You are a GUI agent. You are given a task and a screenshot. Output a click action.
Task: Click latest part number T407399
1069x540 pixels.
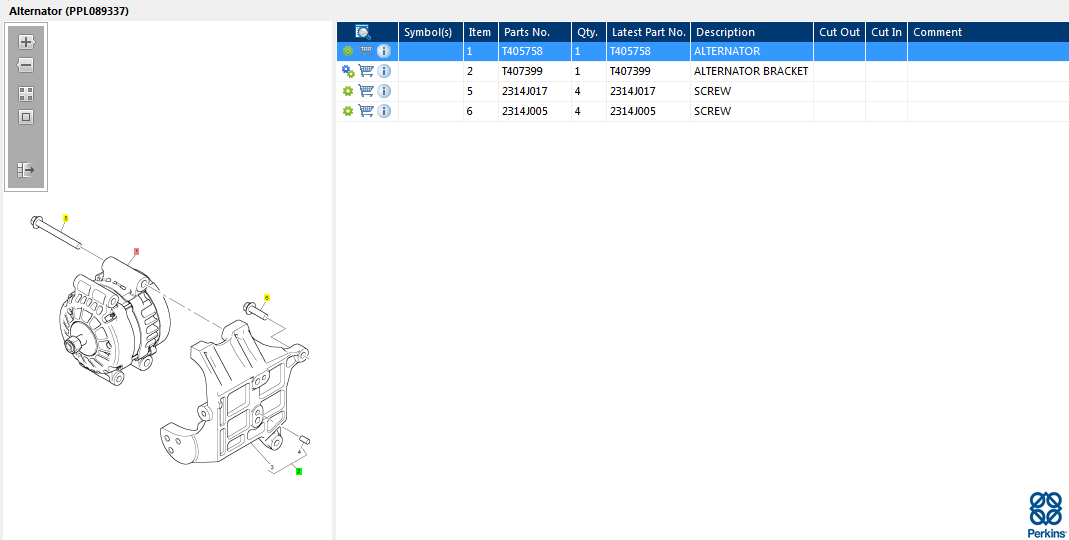pyautogui.click(x=630, y=71)
